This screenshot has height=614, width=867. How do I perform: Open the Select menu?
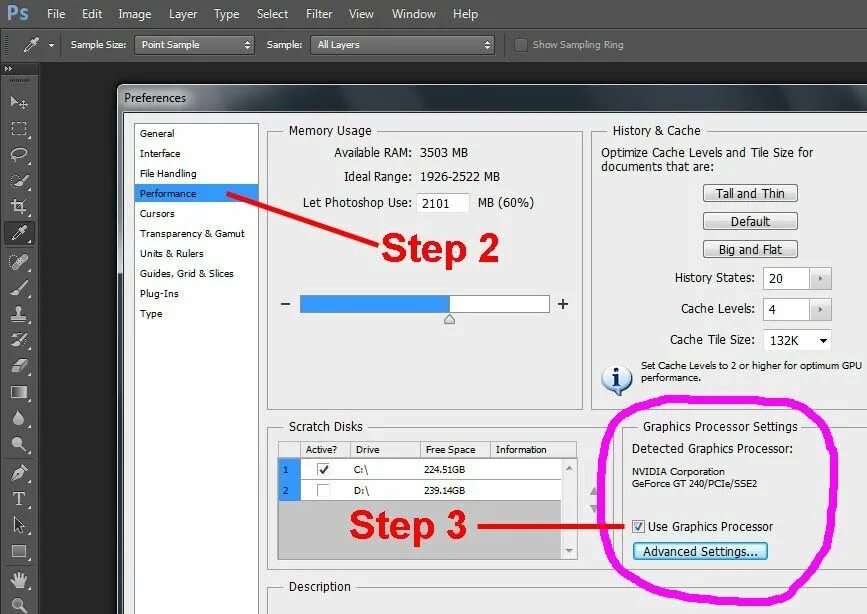(272, 14)
